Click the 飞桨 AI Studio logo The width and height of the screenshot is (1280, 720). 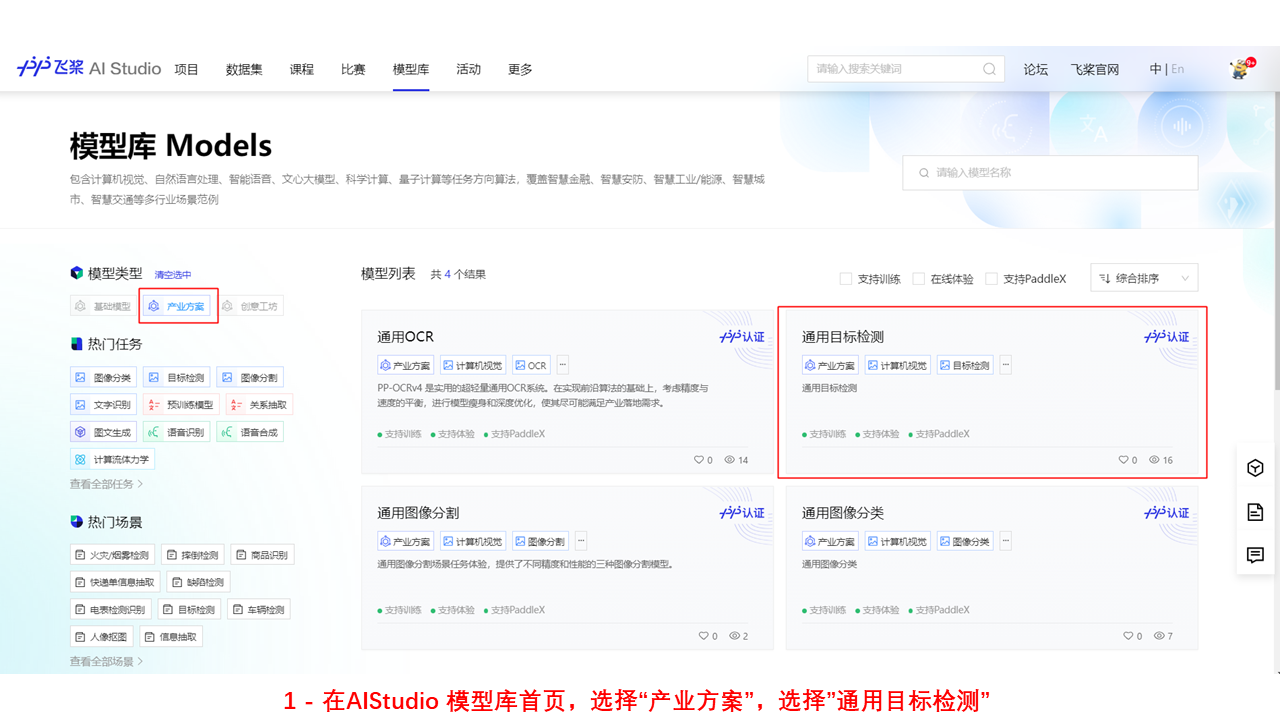89,69
